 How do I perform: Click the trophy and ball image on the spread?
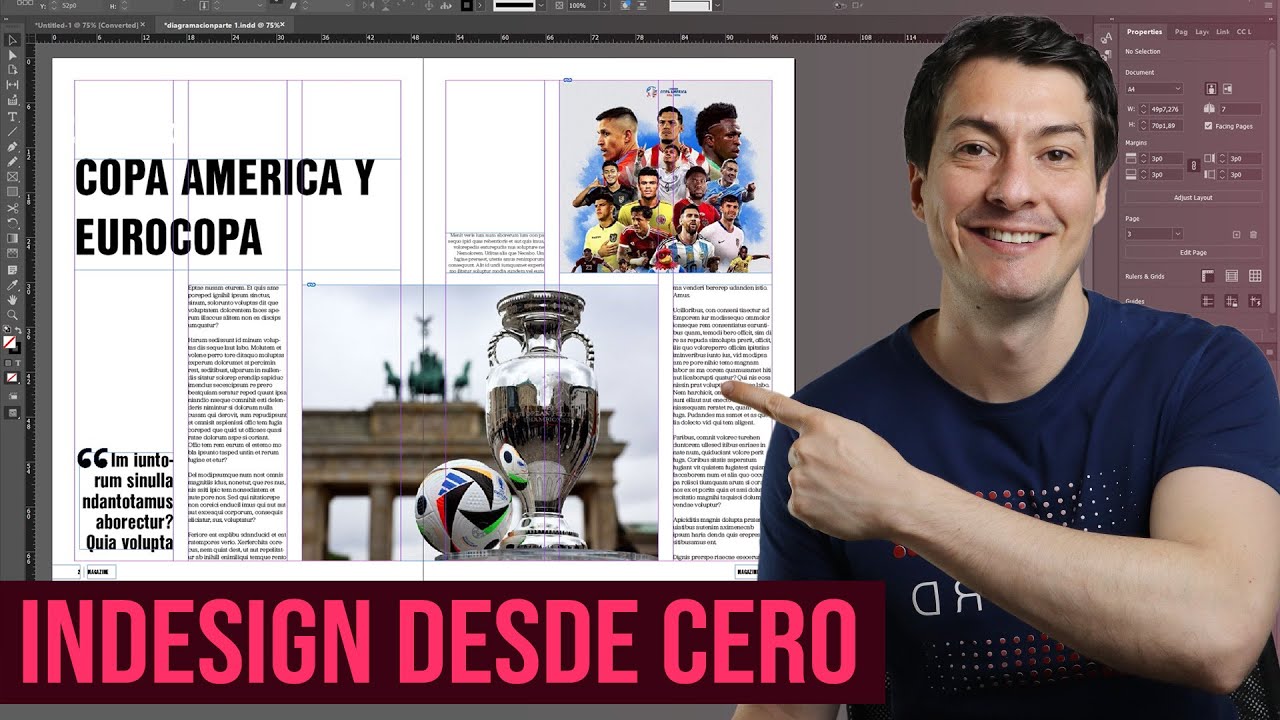click(480, 422)
